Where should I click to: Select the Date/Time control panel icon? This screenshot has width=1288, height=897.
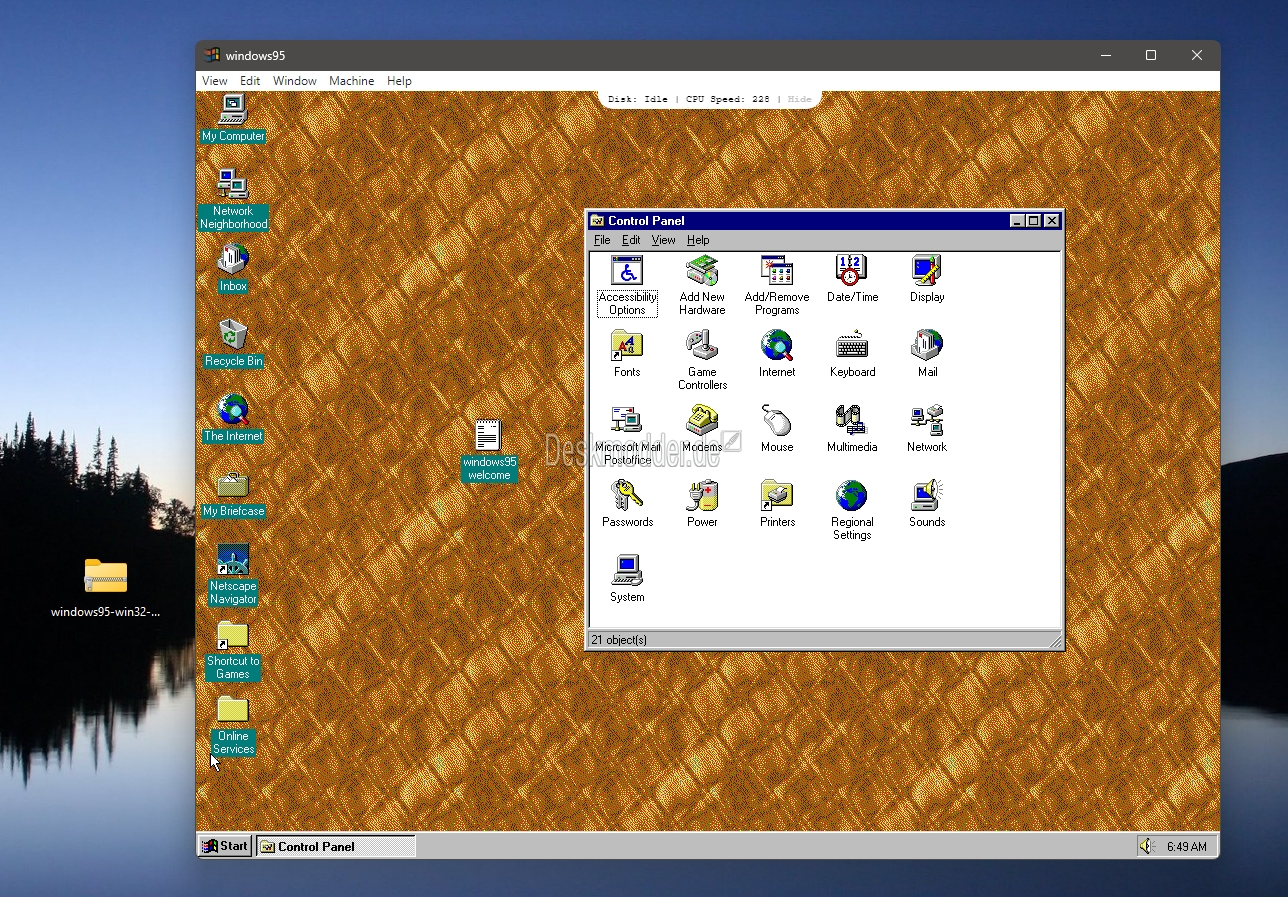[852, 271]
